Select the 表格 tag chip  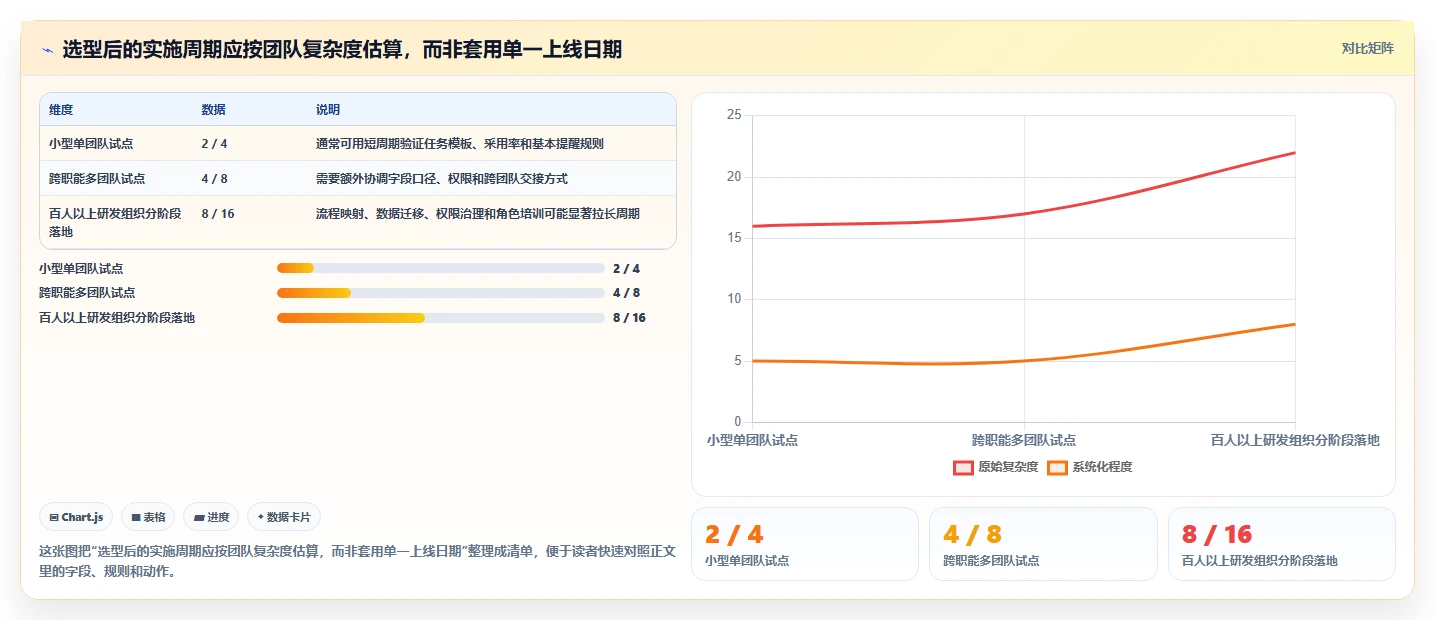148,517
